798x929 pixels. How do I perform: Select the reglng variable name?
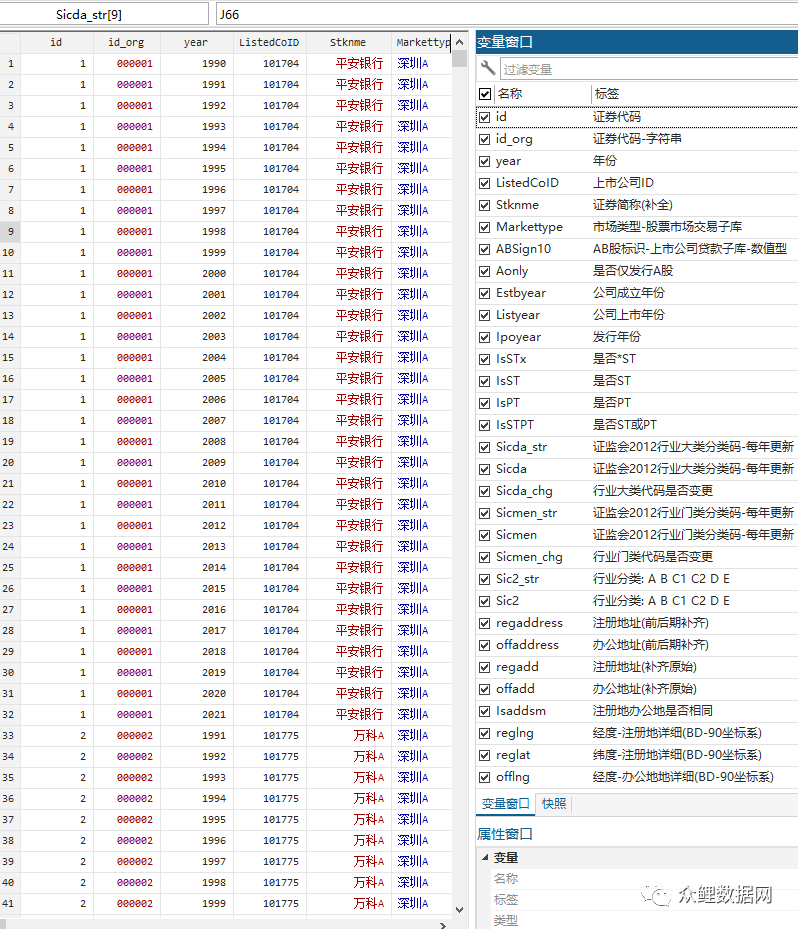click(514, 733)
